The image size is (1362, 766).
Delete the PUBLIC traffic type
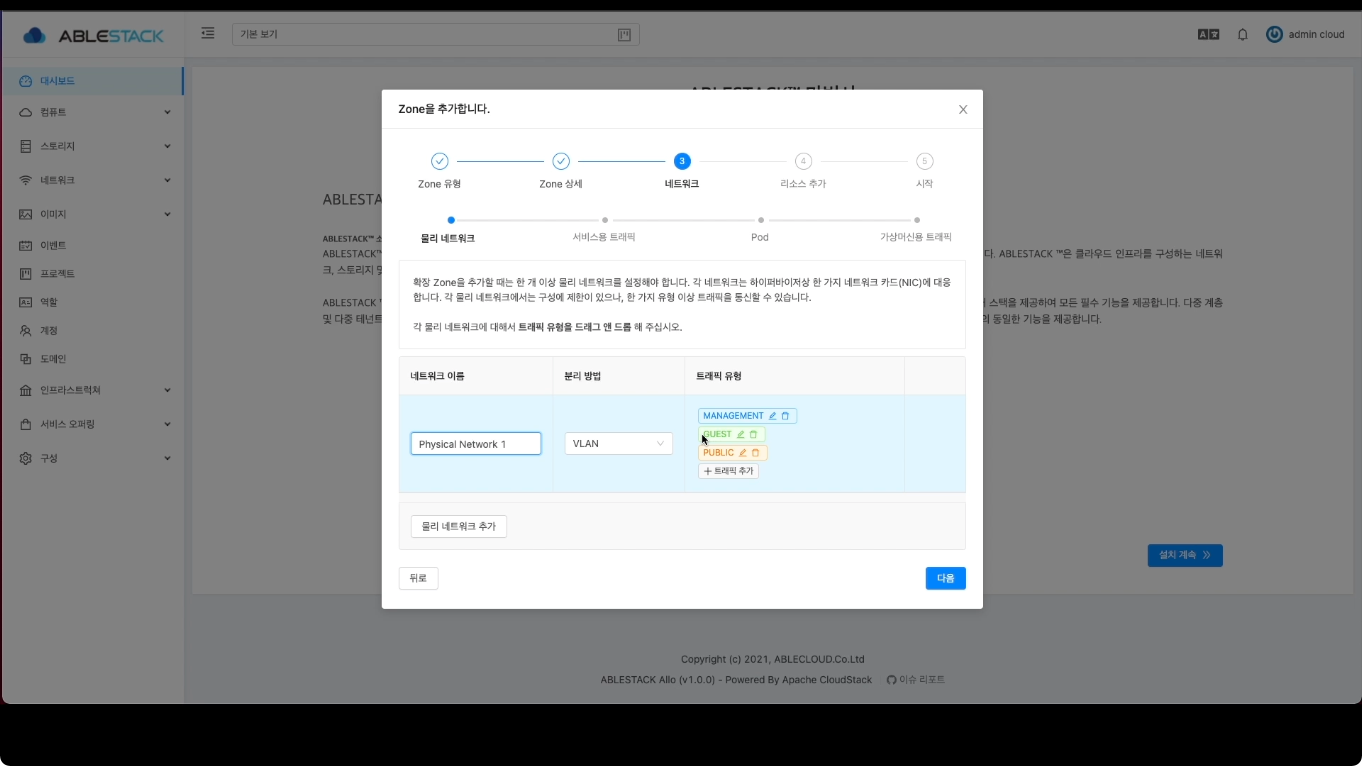click(755, 453)
